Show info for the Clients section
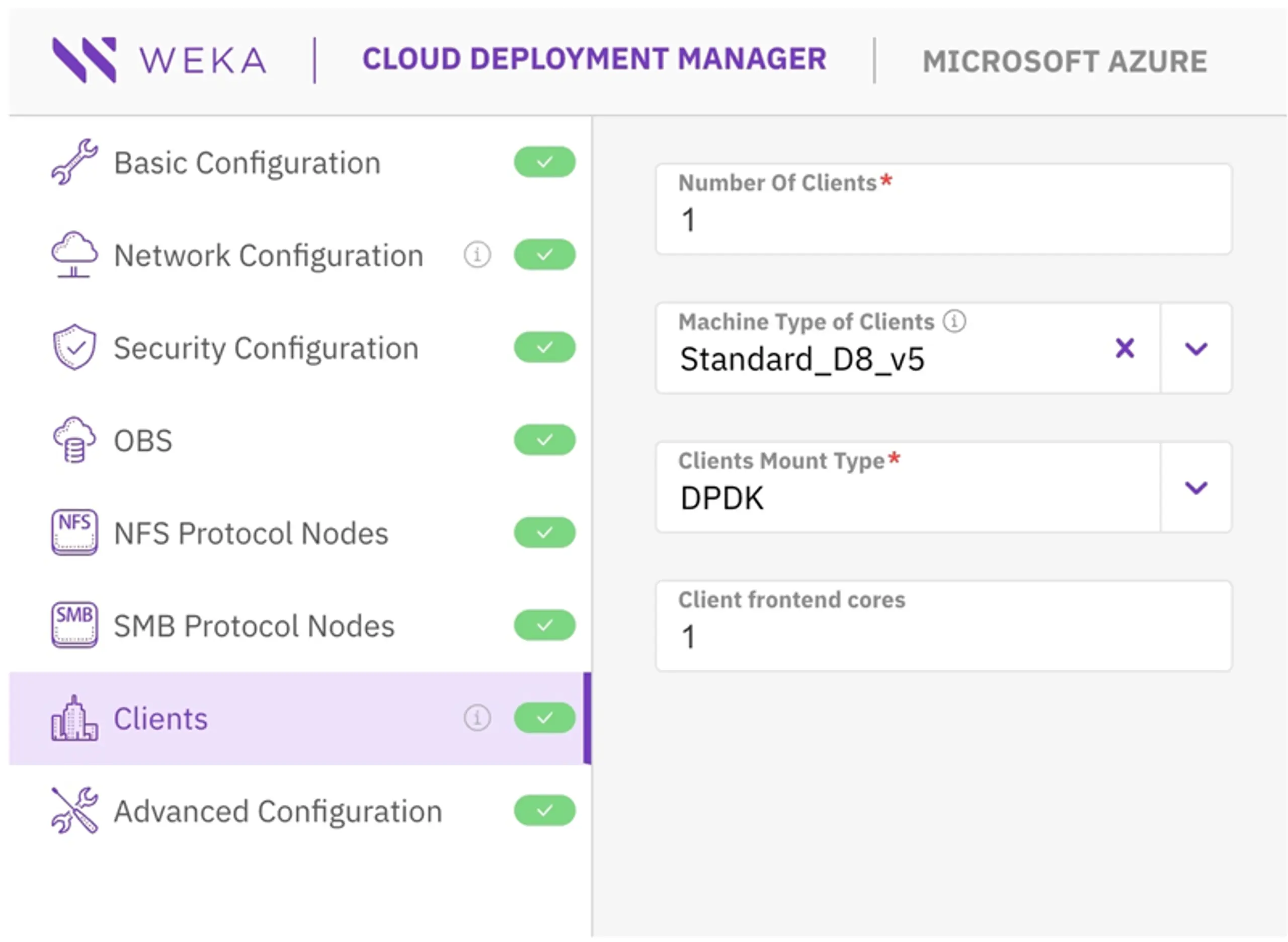 [477, 718]
